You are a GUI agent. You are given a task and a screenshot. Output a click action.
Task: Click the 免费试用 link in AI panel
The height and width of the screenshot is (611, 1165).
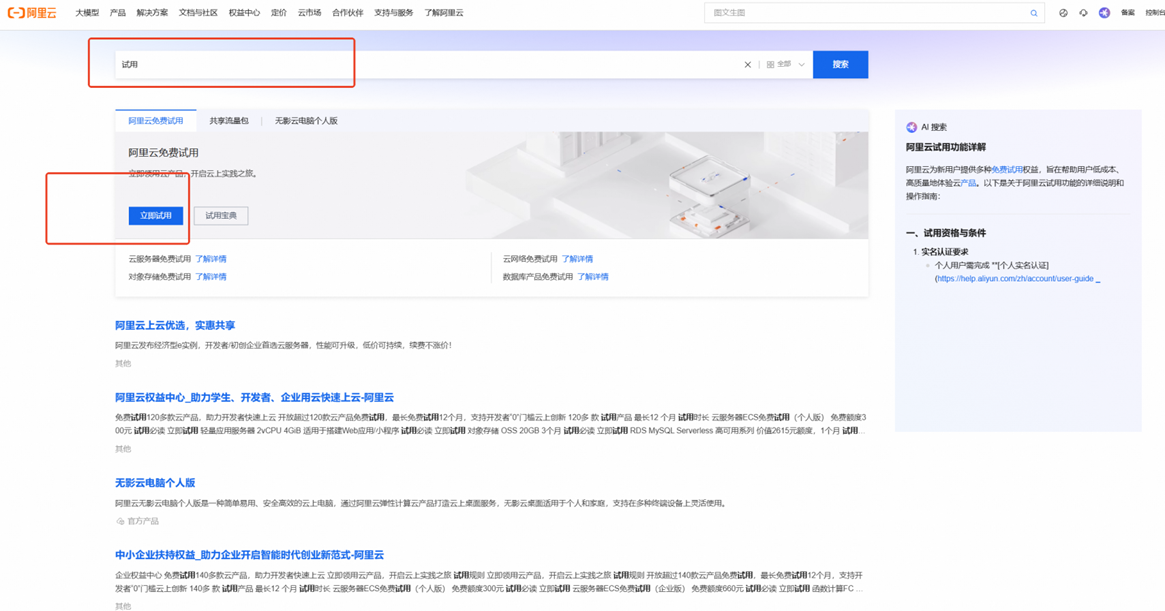point(1007,169)
